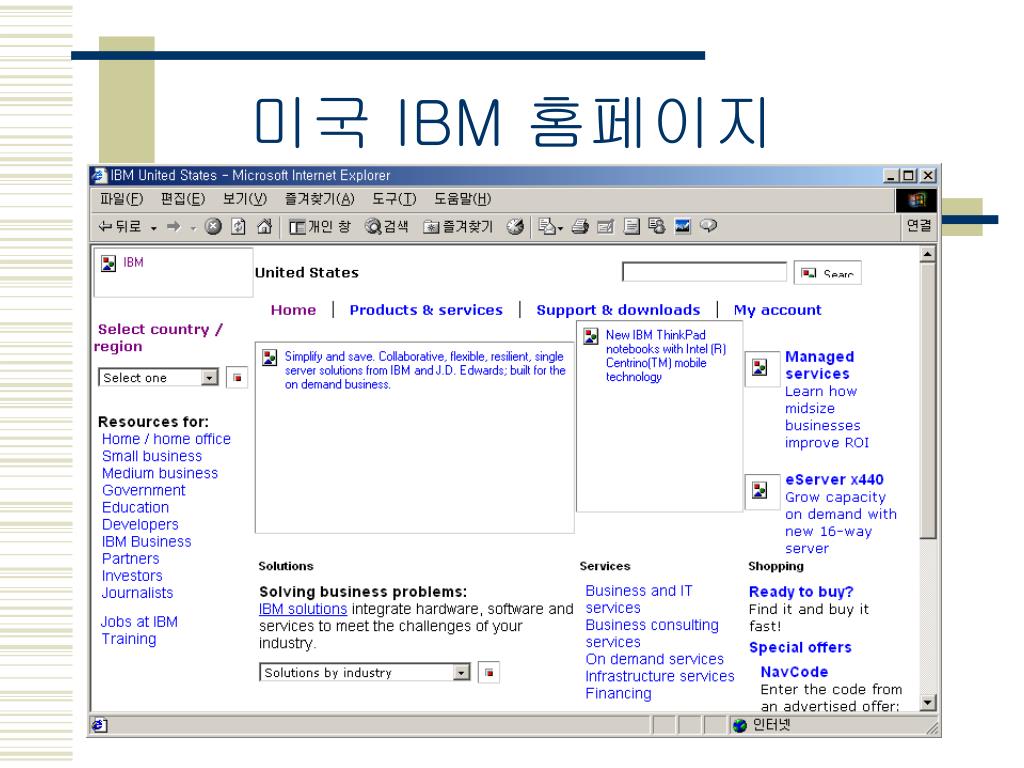1024x768 pixels.
Task: Click the Search button beside the field
Action: pos(827,273)
